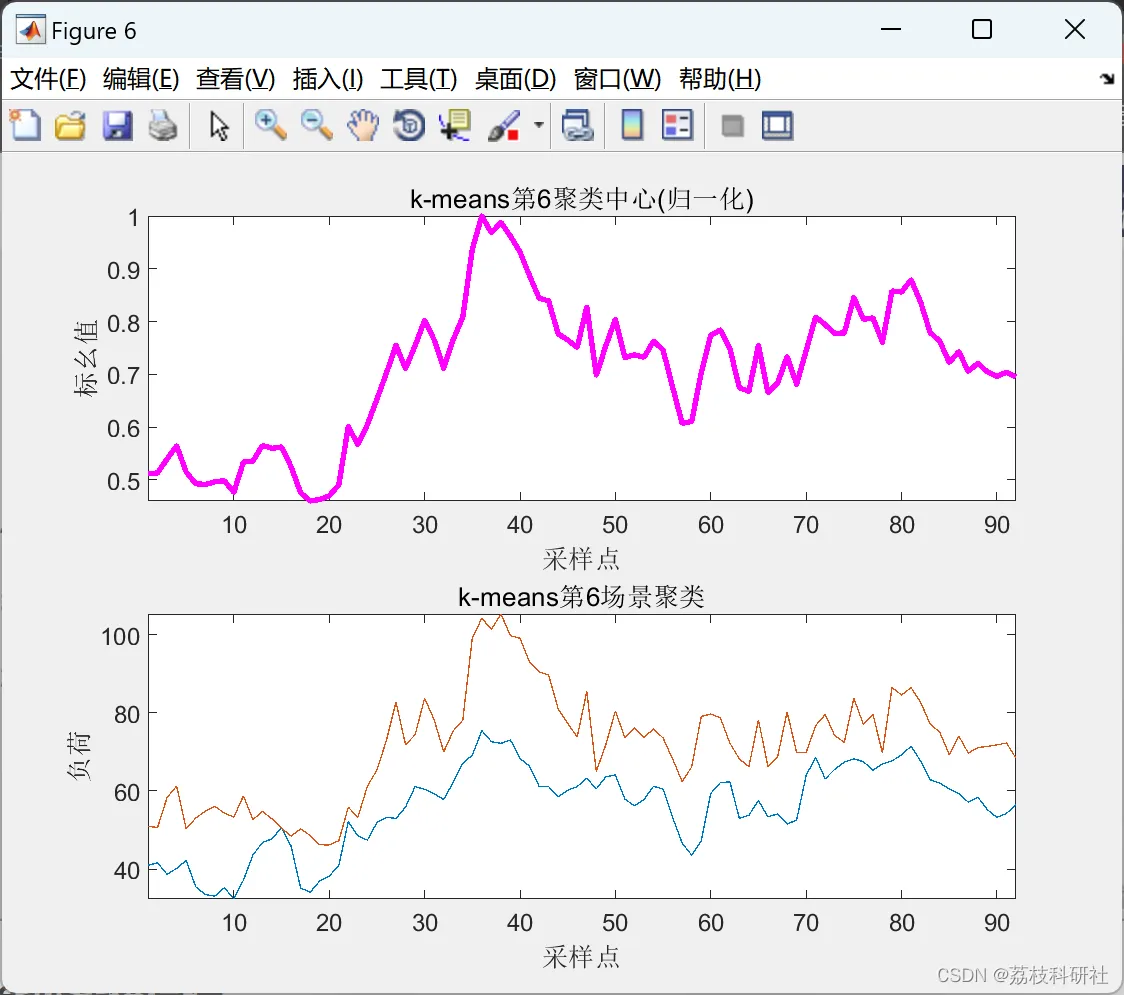This screenshot has width=1124, height=995.
Task: Enable the Pan hand tool
Action: (363, 125)
